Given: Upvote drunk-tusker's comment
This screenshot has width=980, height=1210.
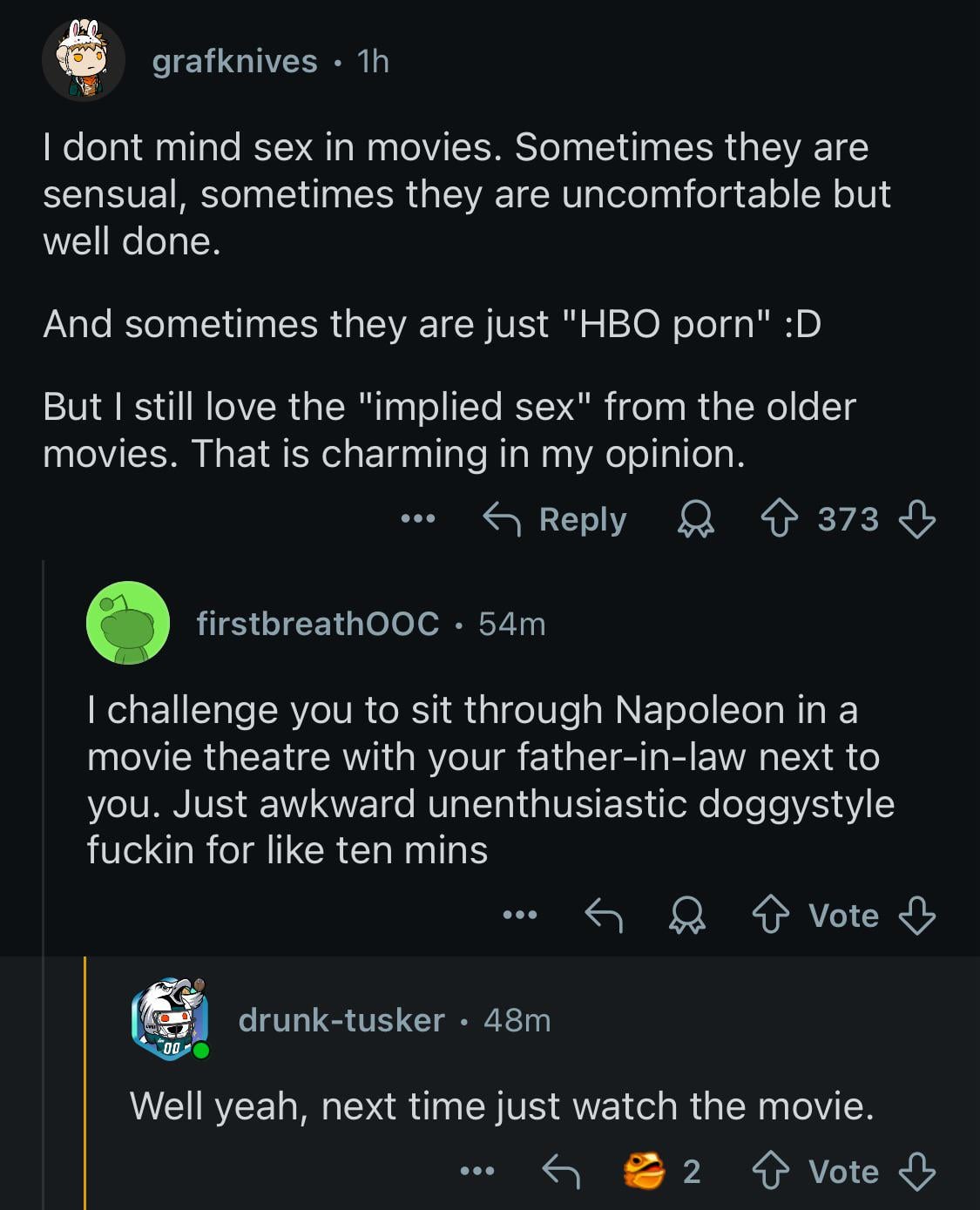Looking at the screenshot, I should tap(771, 1172).
